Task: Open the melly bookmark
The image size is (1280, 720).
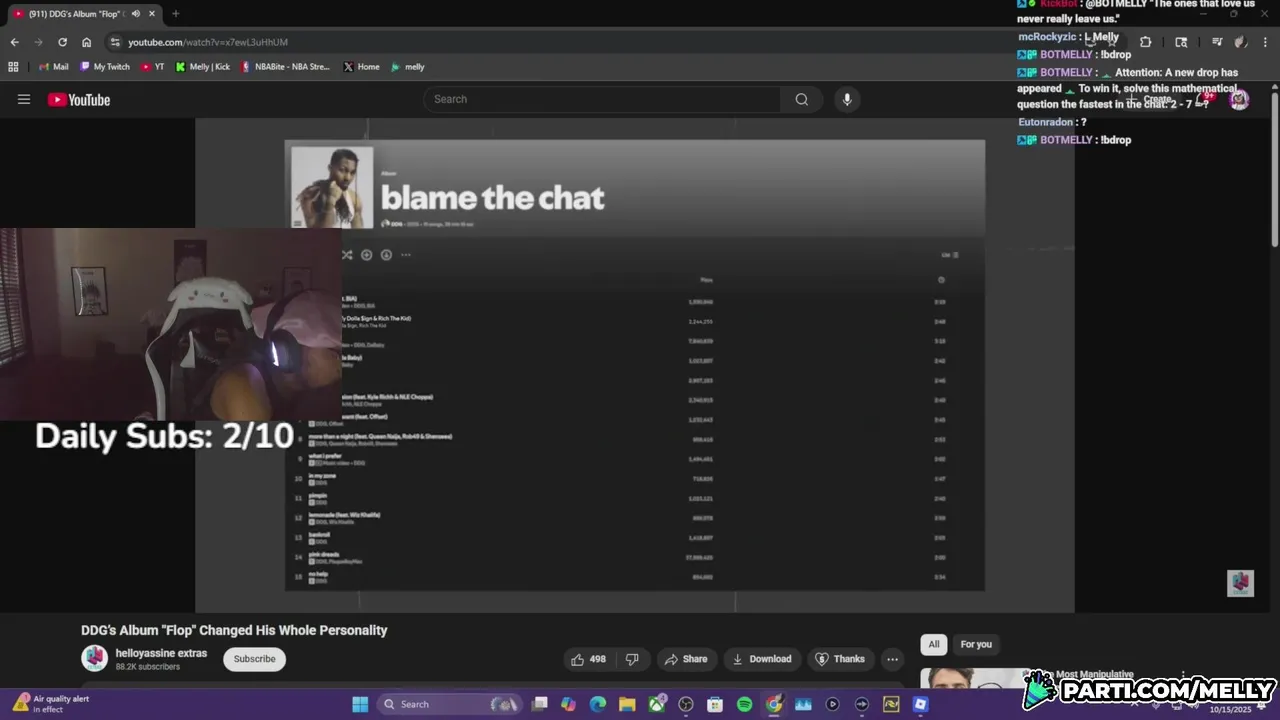Action: (x=408, y=67)
